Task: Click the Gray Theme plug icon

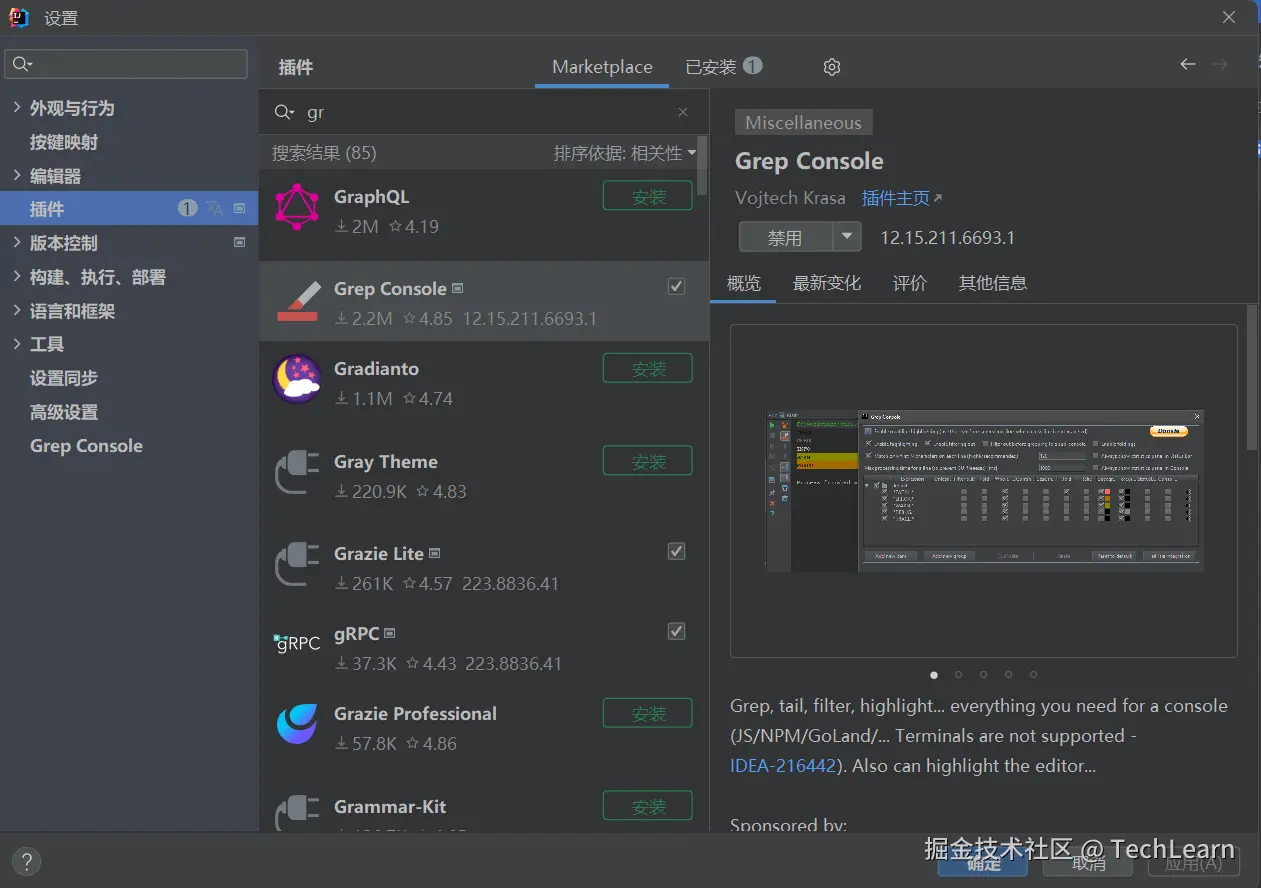Action: coord(297,472)
